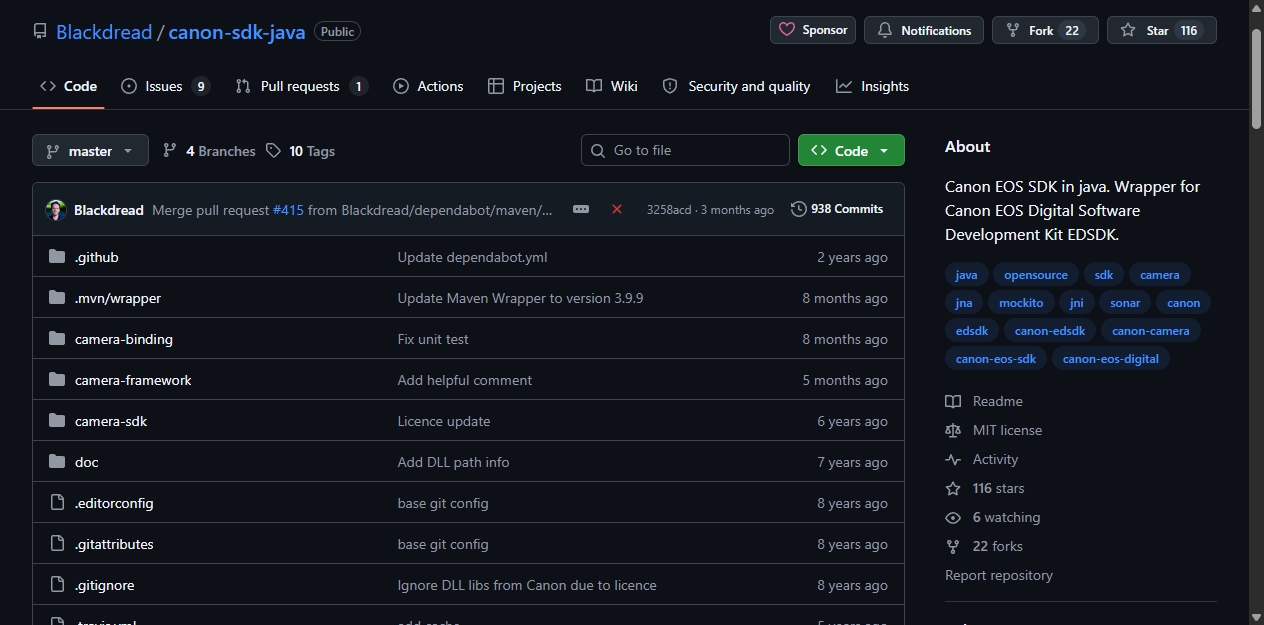Open the Issues tab
The image size is (1264, 625).
[165, 86]
